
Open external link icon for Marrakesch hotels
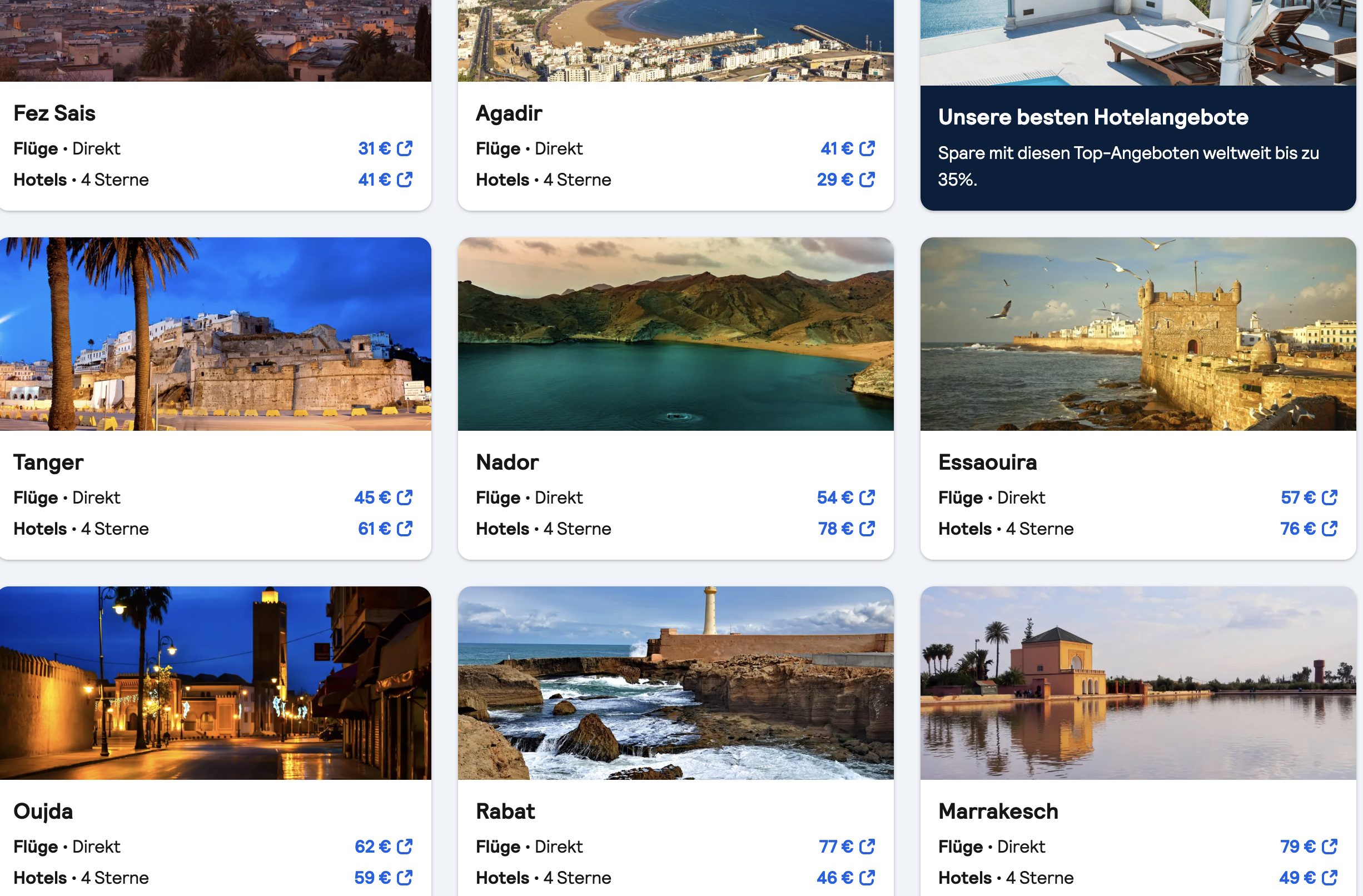coord(1330,877)
